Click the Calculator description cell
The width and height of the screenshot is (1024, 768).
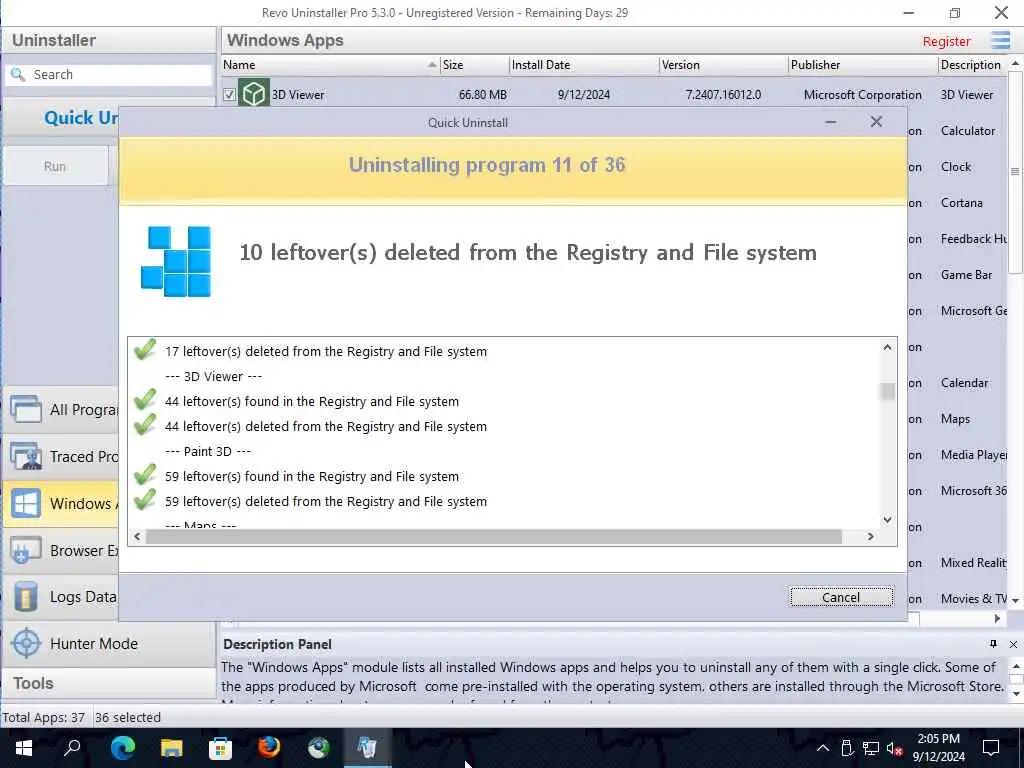968,131
